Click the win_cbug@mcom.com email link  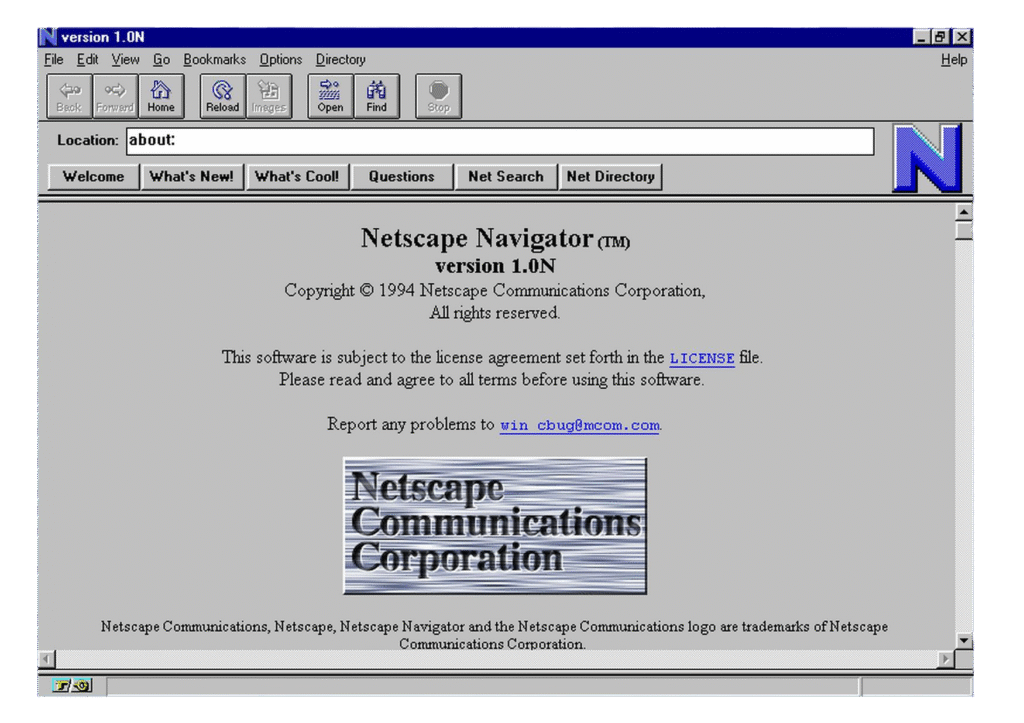point(580,425)
